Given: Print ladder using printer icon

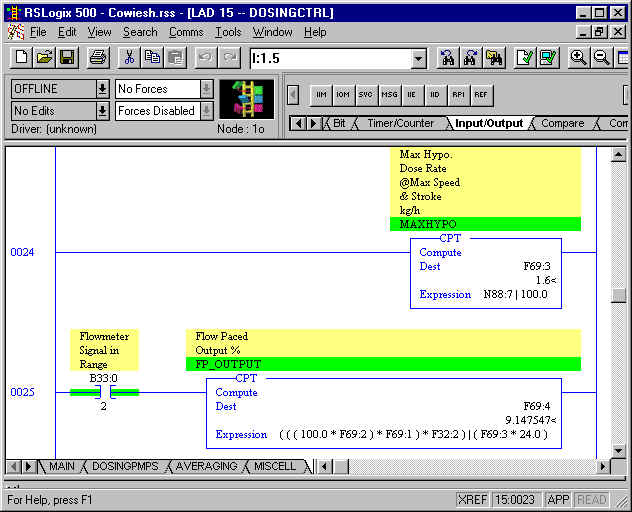Looking at the screenshot, I should (98, 58).
